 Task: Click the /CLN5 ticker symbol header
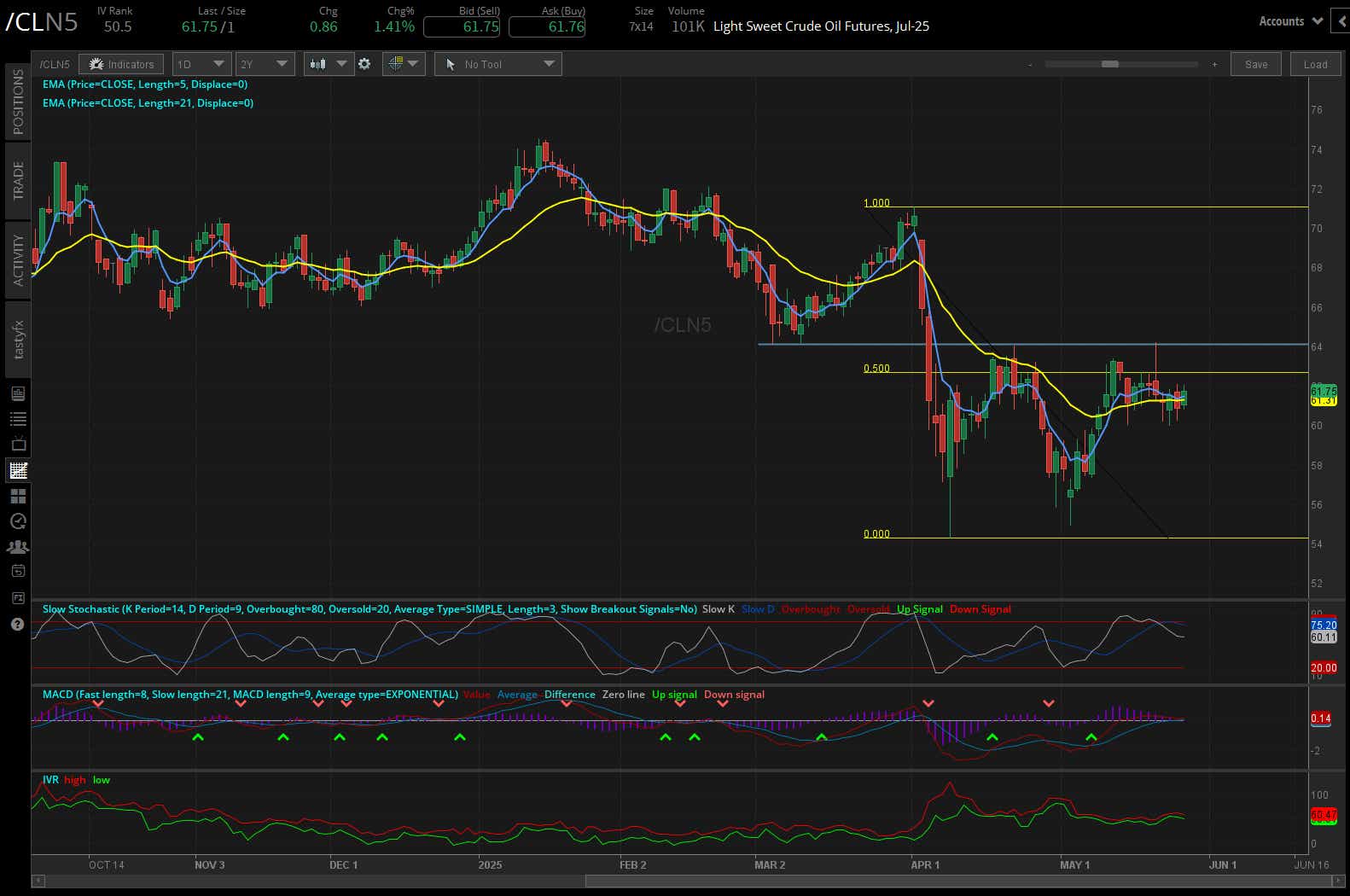[x=42, y=22]
